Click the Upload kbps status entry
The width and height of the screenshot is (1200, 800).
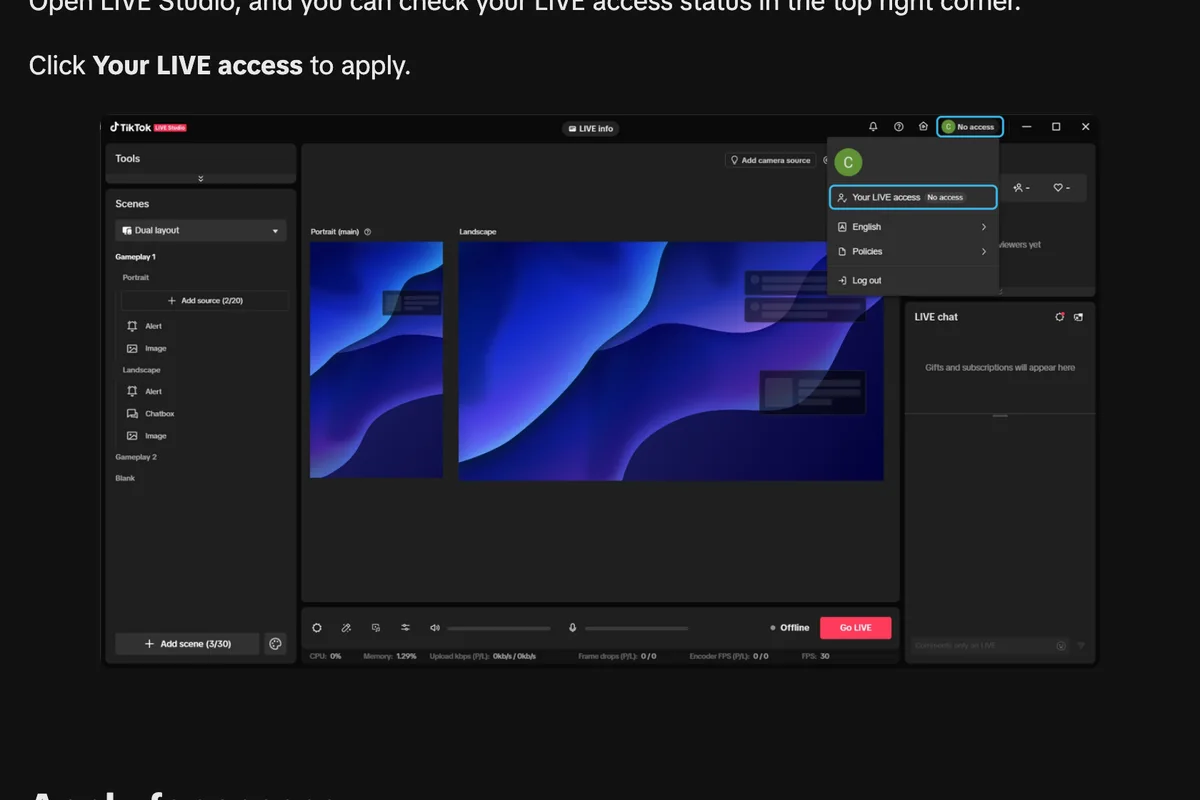click(483, 657)
